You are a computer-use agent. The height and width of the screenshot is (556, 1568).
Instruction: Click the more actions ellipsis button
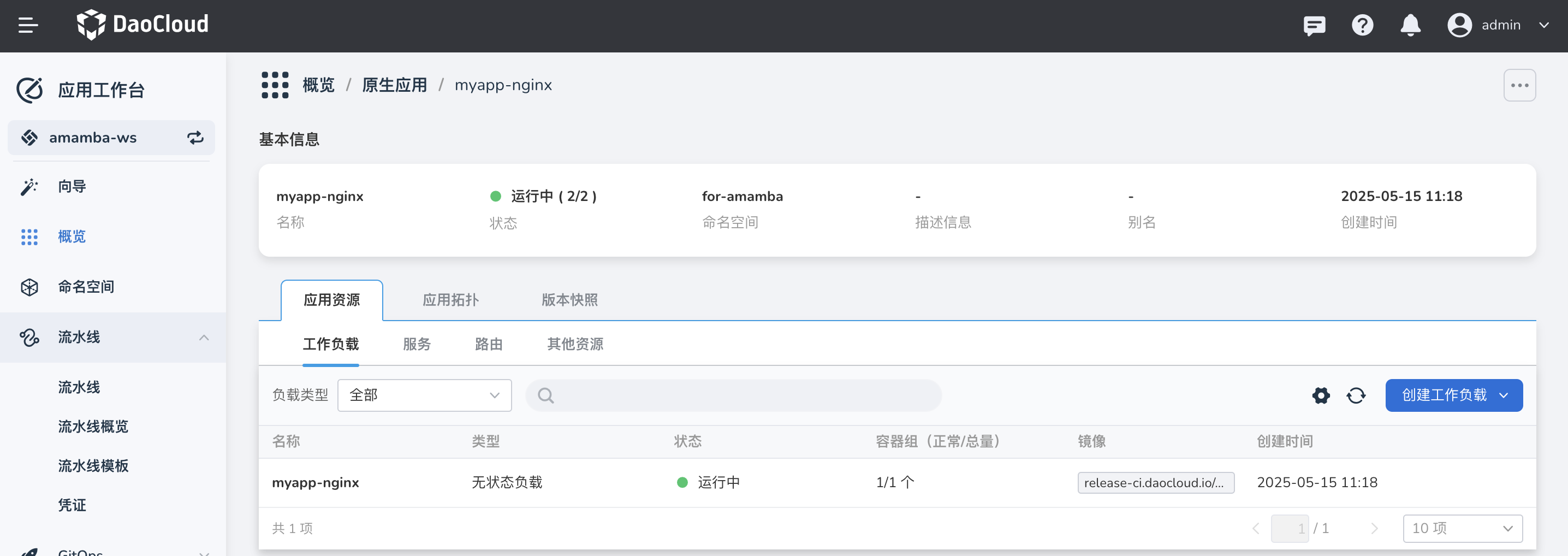coord(1519,85)
